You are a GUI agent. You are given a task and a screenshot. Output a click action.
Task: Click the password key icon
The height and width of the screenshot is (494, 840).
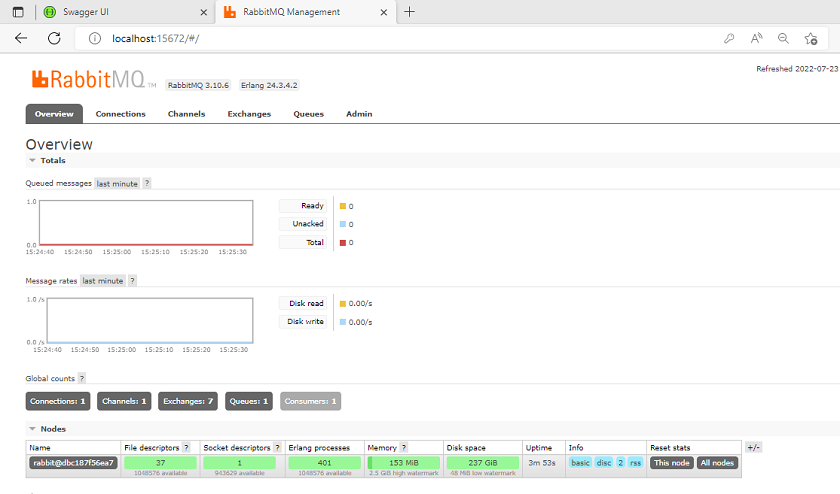pyautogui.click(x=729, y=39)
